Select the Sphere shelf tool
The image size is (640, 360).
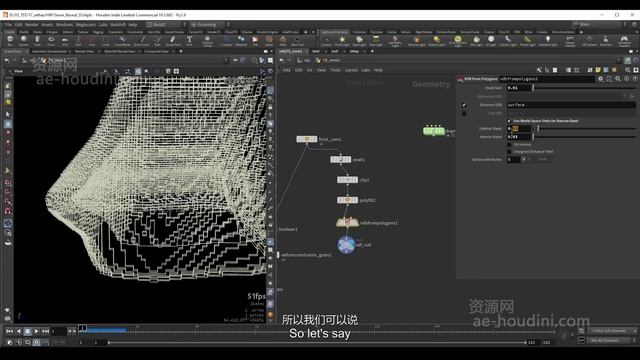24,40
